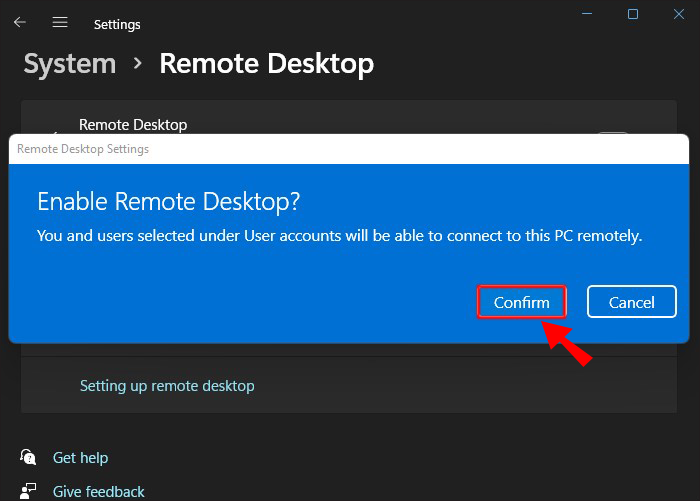Image resolution: width=700 pixels, height=501 pixels.
Task: Click the breadcrumb chevron after System
Action: 138,64
